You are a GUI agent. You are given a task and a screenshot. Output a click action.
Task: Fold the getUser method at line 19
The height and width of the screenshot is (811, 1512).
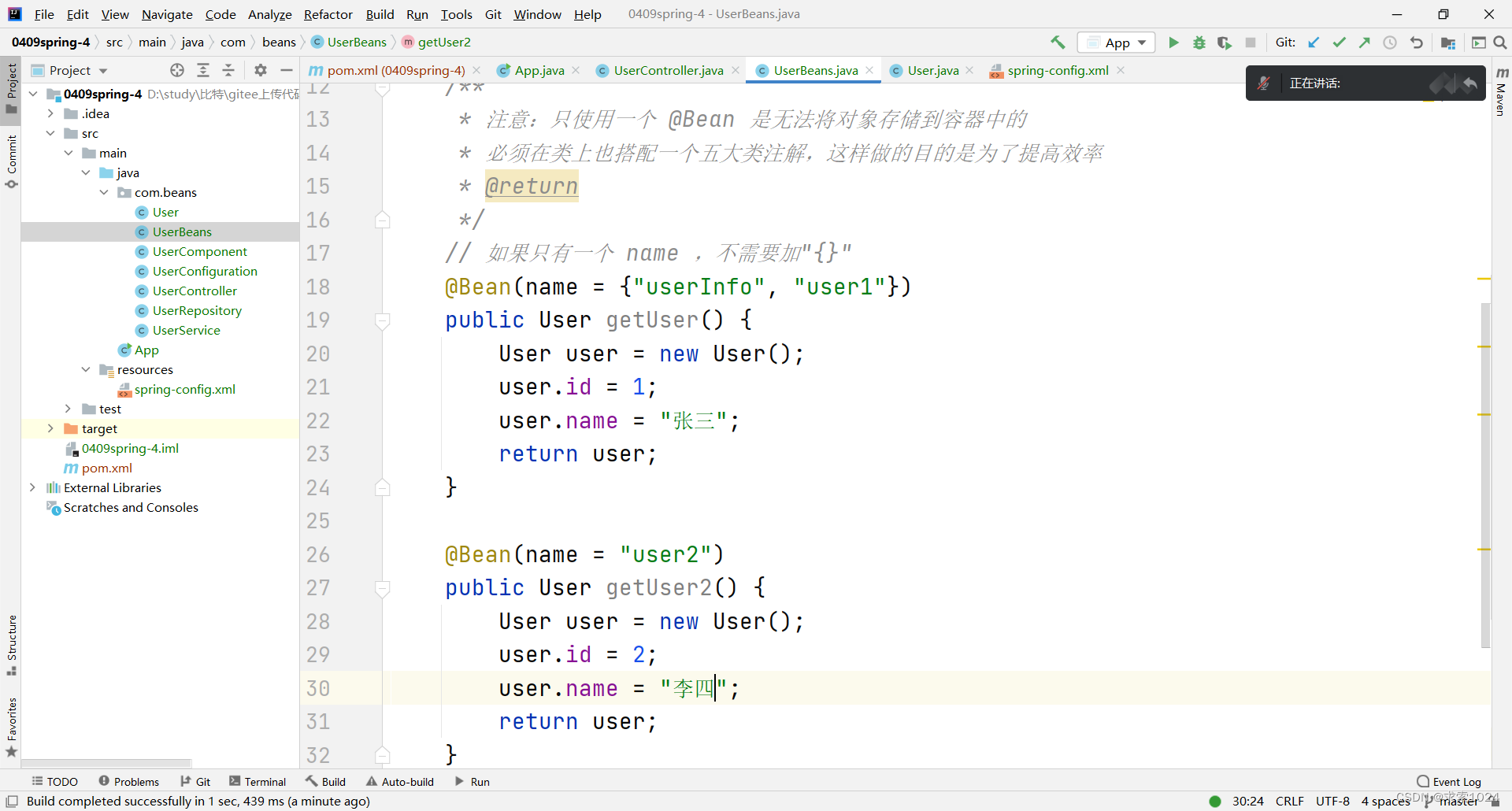(x=383, y=320)
